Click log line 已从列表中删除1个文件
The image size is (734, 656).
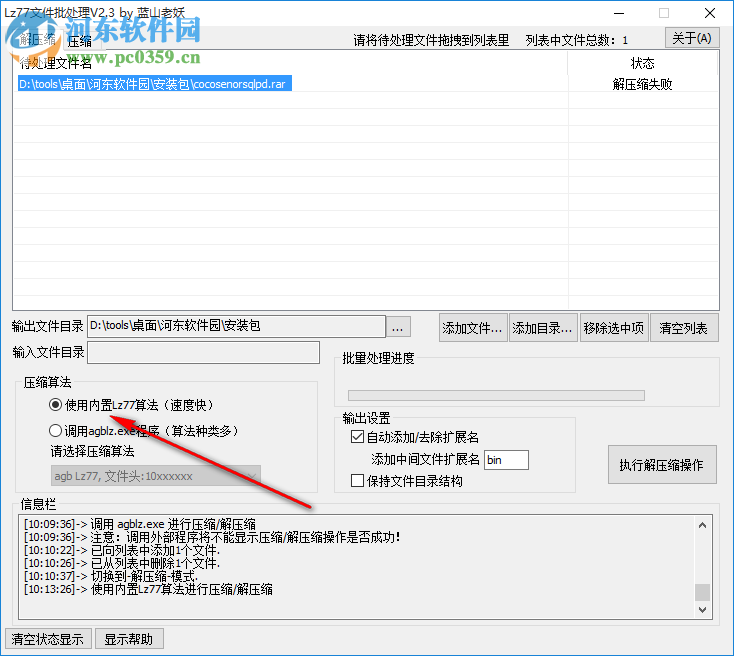coord(122,563)
